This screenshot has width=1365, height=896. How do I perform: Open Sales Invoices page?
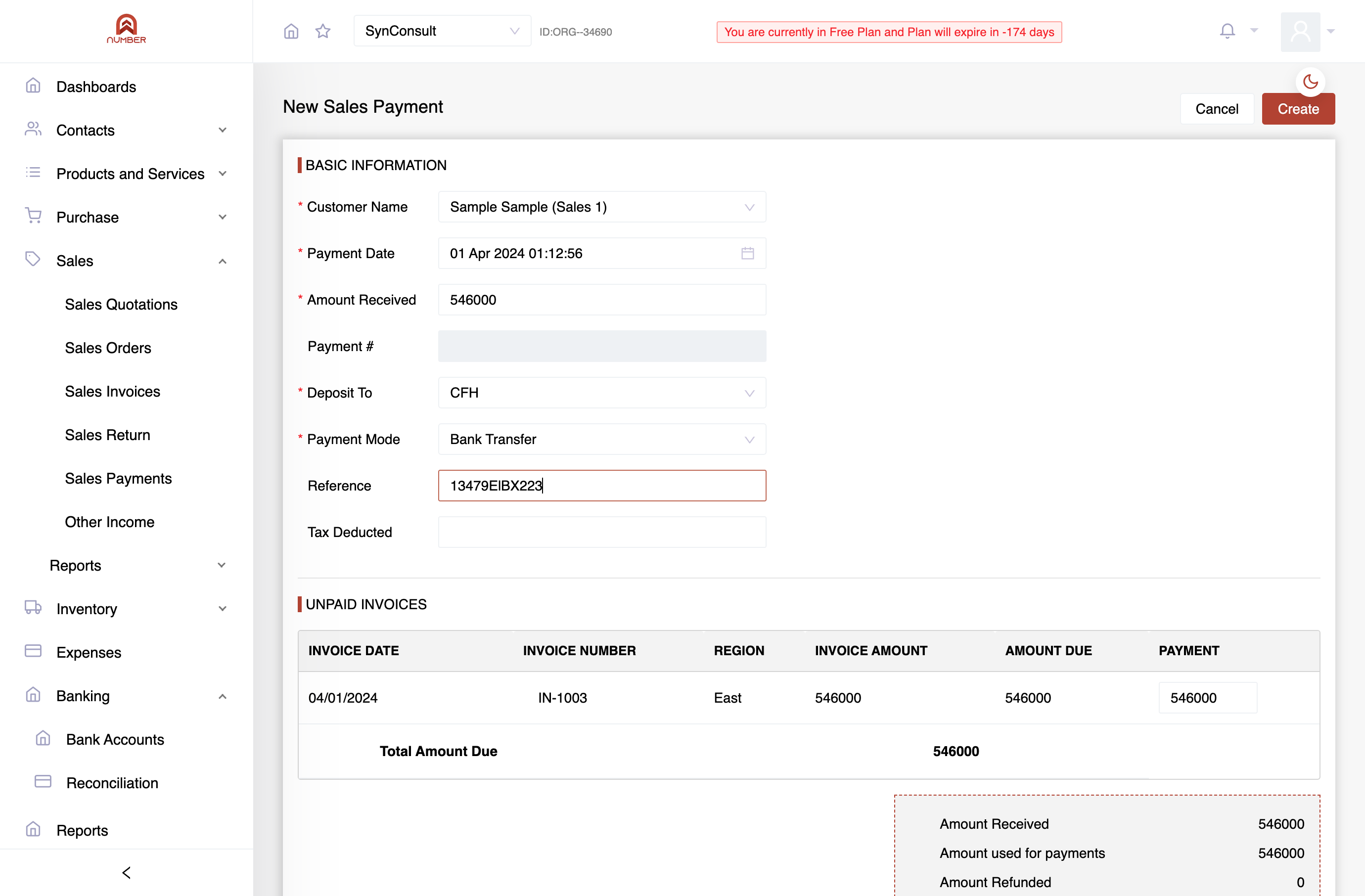click(112, 392)
